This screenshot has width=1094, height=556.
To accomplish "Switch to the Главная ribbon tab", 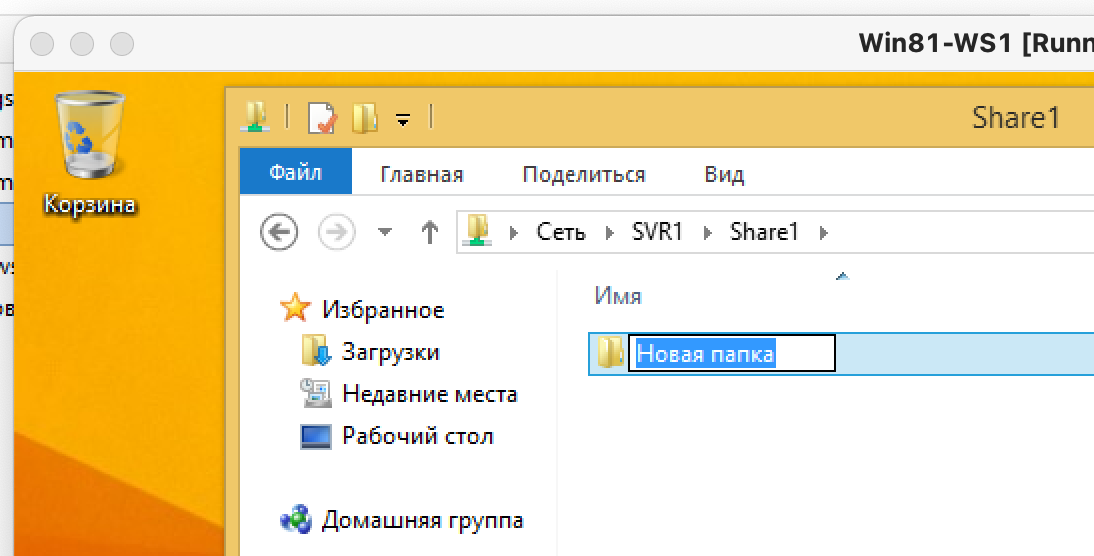I will coord(421,174).
